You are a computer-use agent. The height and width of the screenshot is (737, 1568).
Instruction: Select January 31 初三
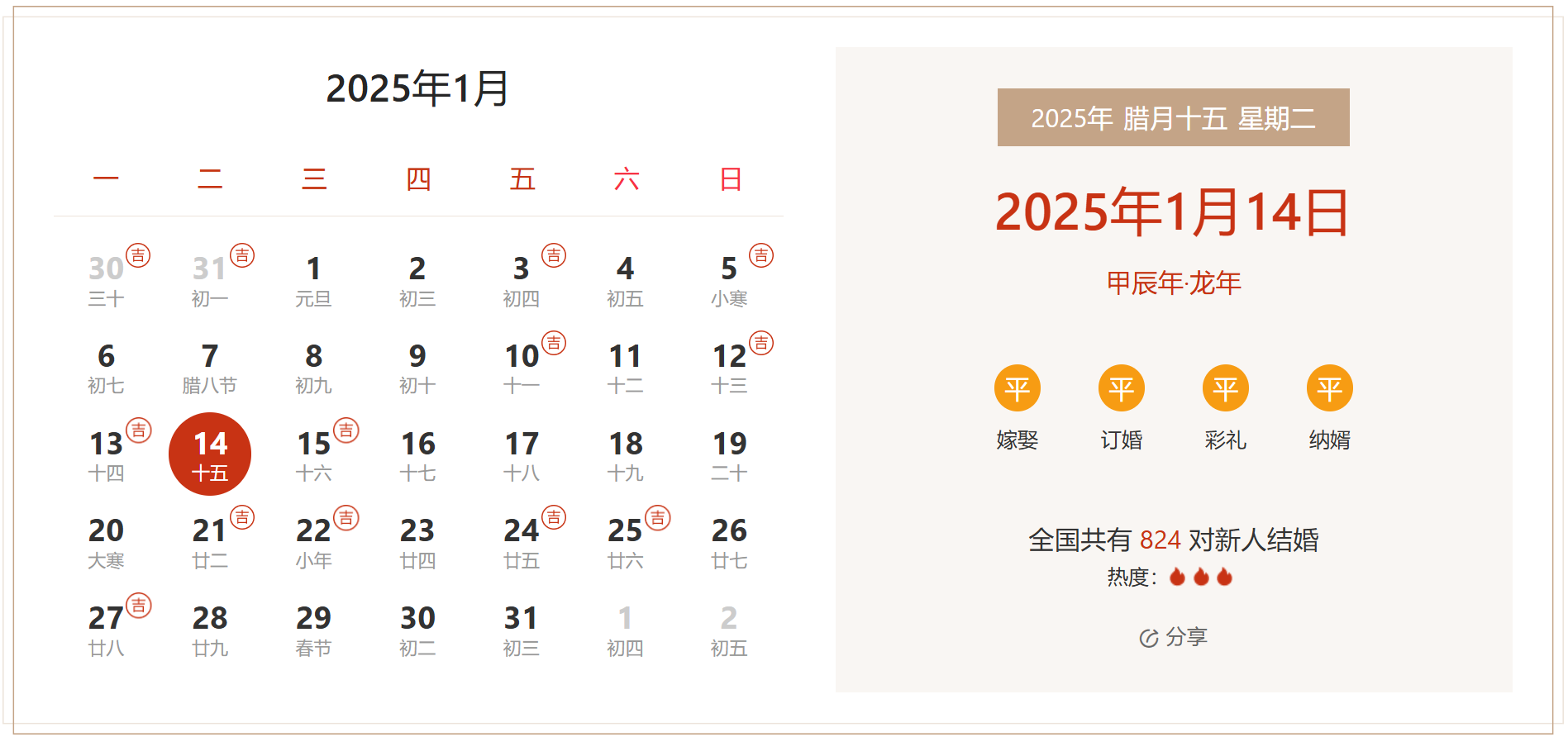(522, 630)
